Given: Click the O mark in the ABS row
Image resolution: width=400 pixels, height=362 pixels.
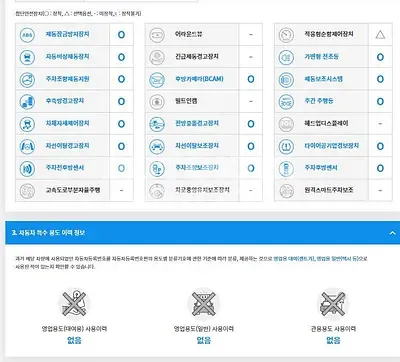Looking at the screenshot, I should pos(121,35).
